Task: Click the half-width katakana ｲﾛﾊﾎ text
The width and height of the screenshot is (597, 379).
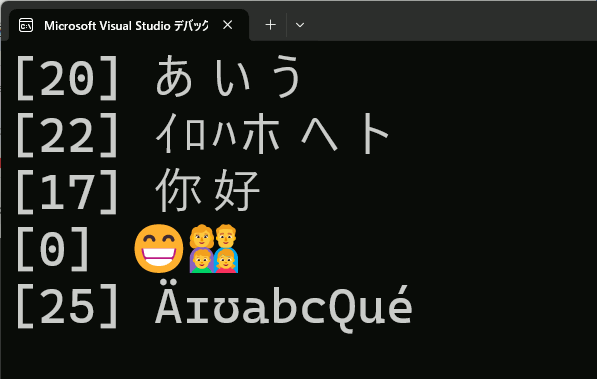Action: tap(218, 133)
